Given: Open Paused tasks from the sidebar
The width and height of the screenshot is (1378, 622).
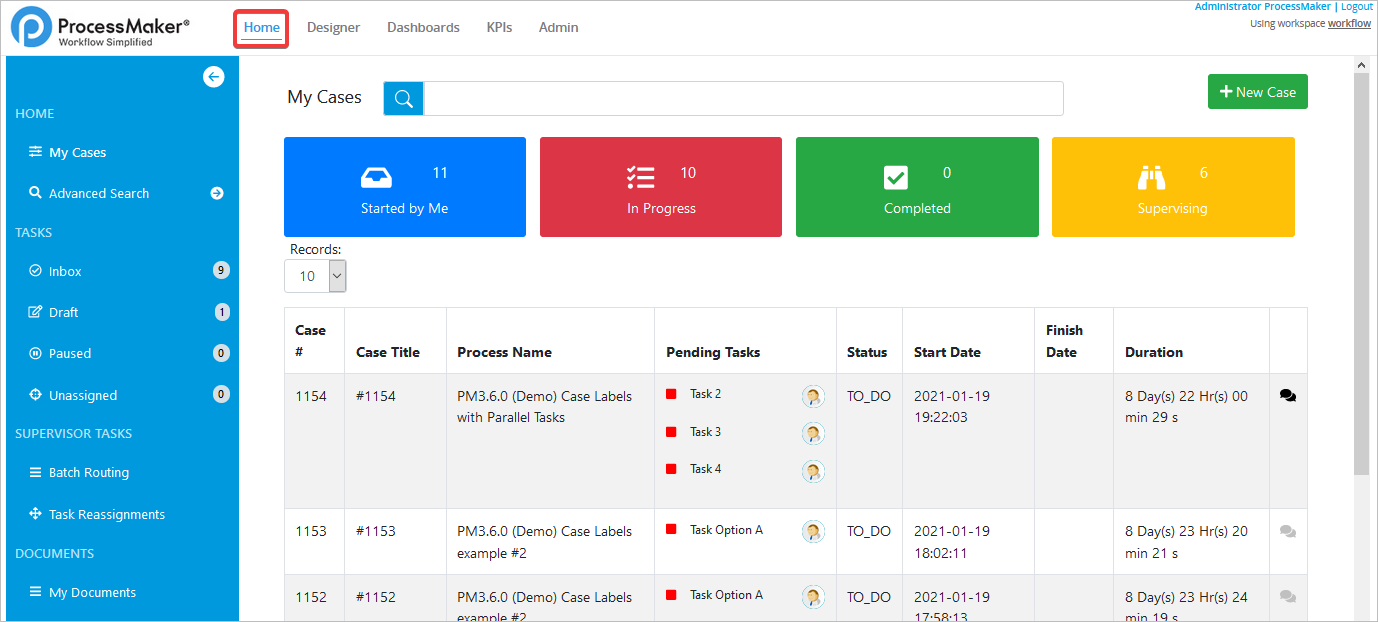Looking at the screenshot, I should pyautogui.click(x=67, y=352).
